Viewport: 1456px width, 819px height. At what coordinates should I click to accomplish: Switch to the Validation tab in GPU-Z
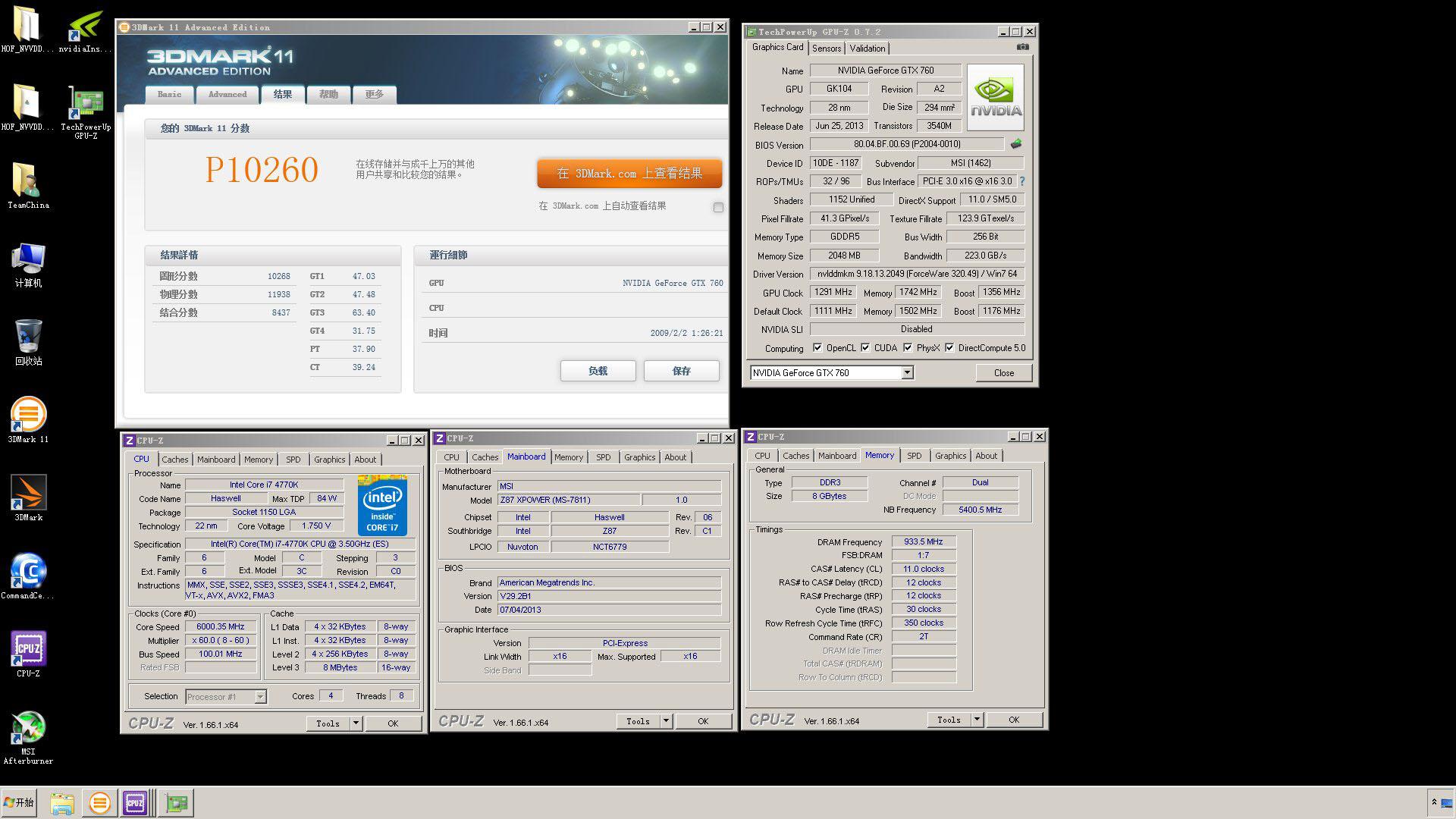tap(867, 48)
